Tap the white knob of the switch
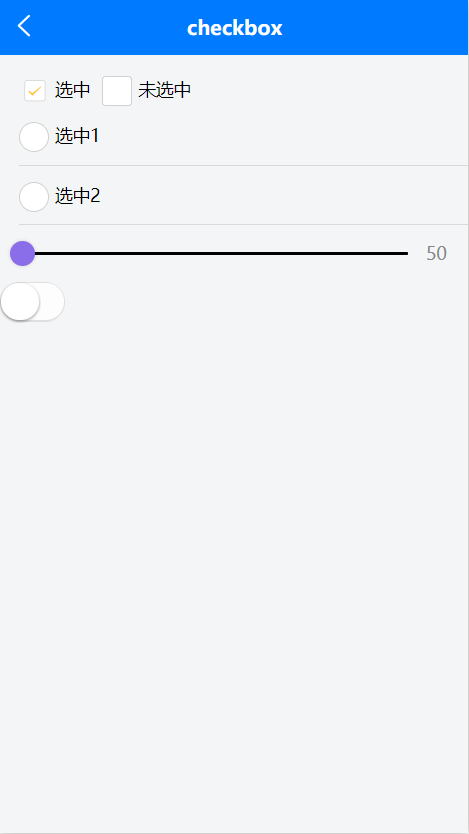 click(20, 302)
